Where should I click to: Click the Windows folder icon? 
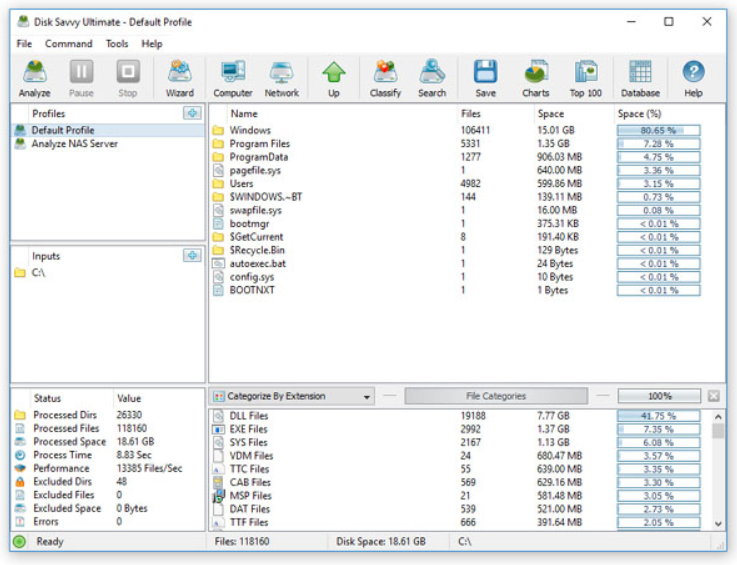[218, 130]
